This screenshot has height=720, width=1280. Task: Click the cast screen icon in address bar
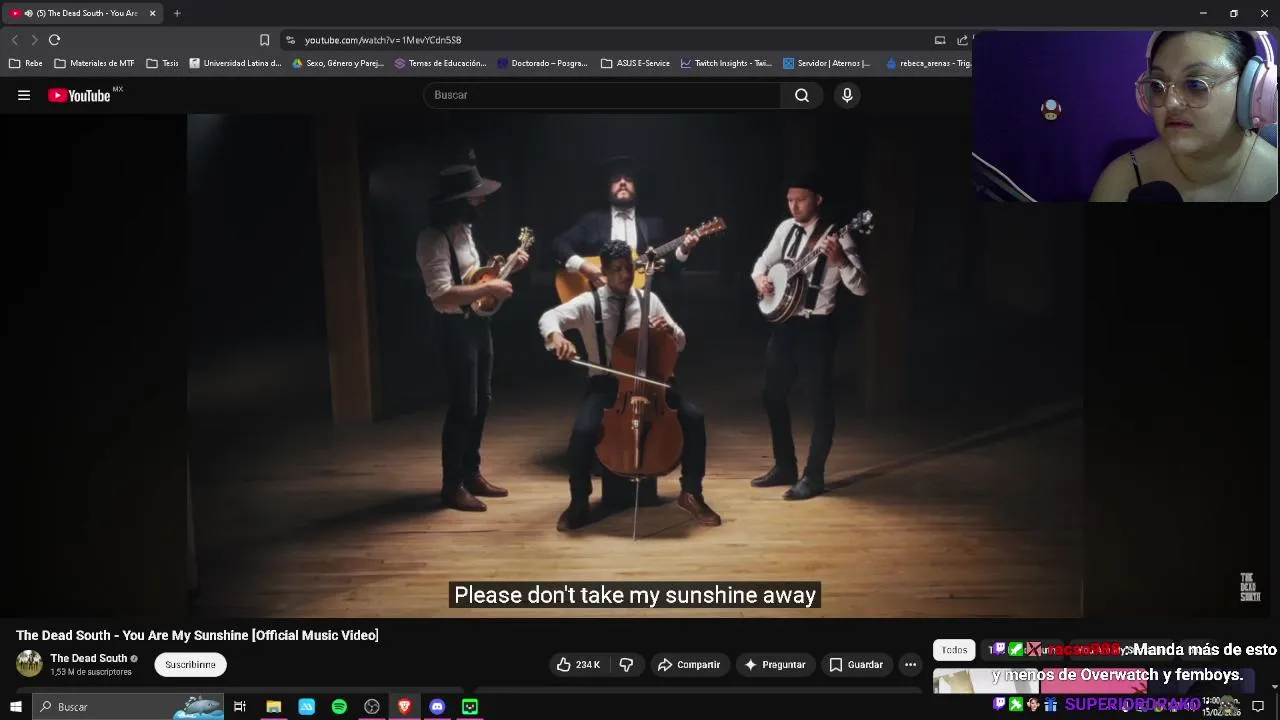coord(940,40)
